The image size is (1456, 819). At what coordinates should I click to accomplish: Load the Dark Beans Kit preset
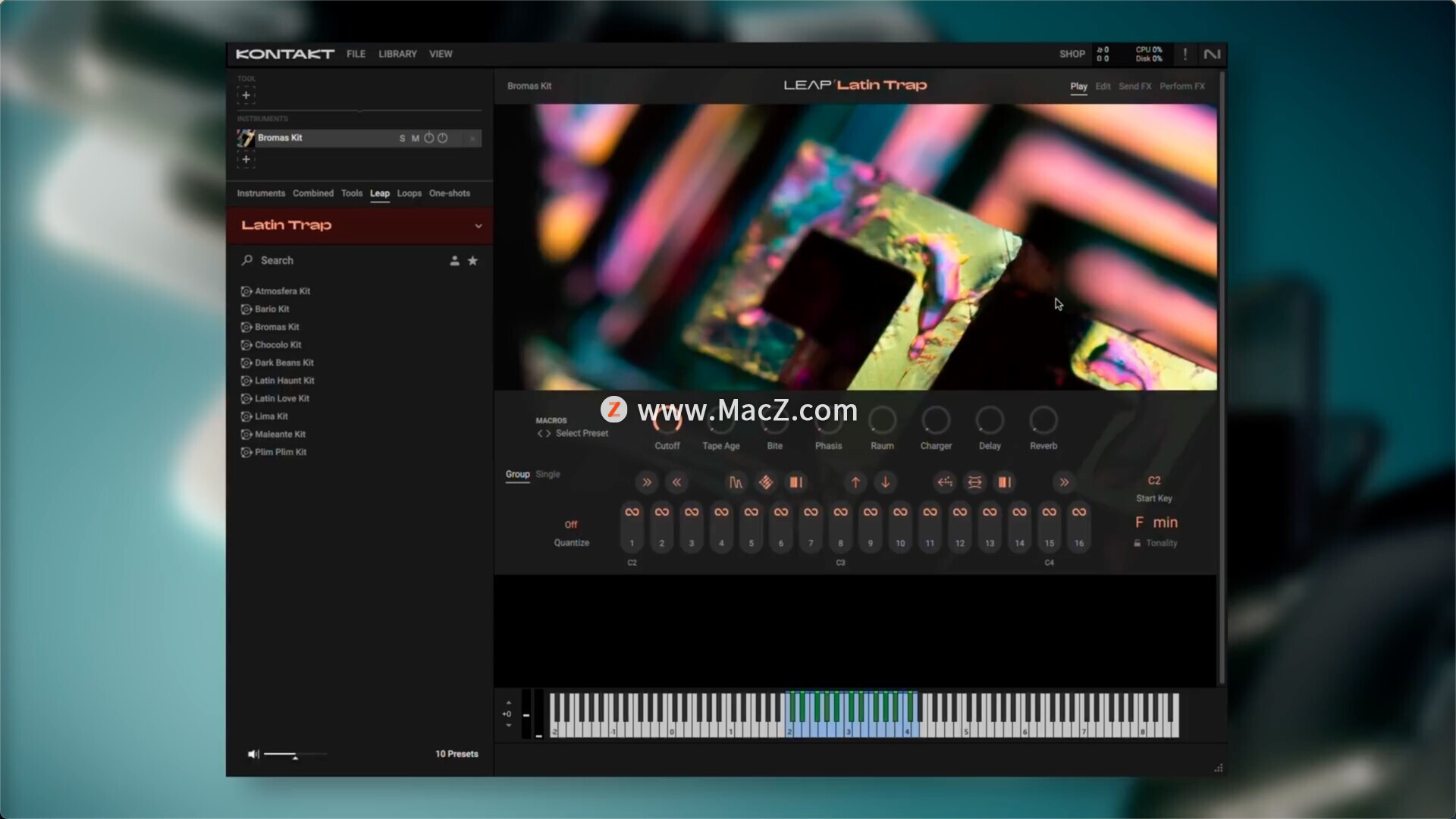point(277,363)
